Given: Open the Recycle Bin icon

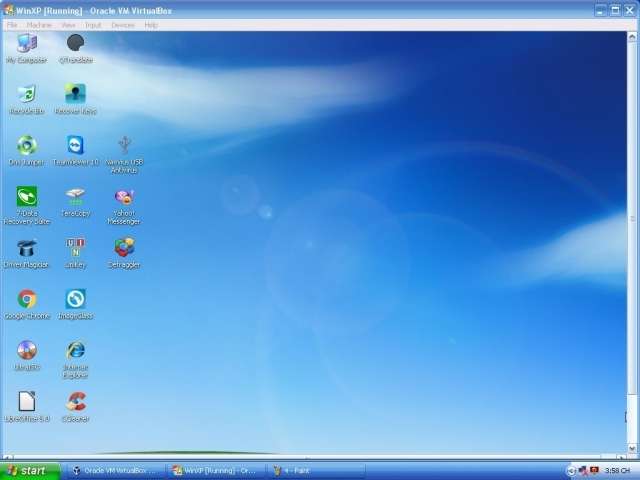Looking at the screenshot, I should tap(26, 94).
